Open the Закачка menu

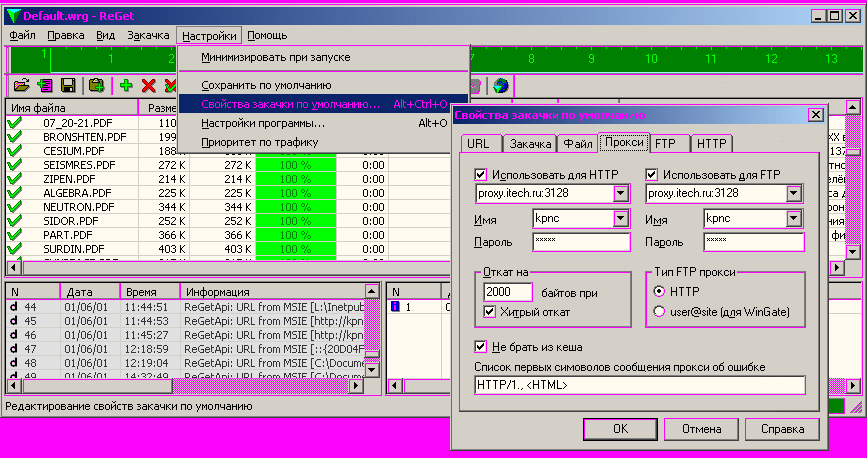click(148, 35)
